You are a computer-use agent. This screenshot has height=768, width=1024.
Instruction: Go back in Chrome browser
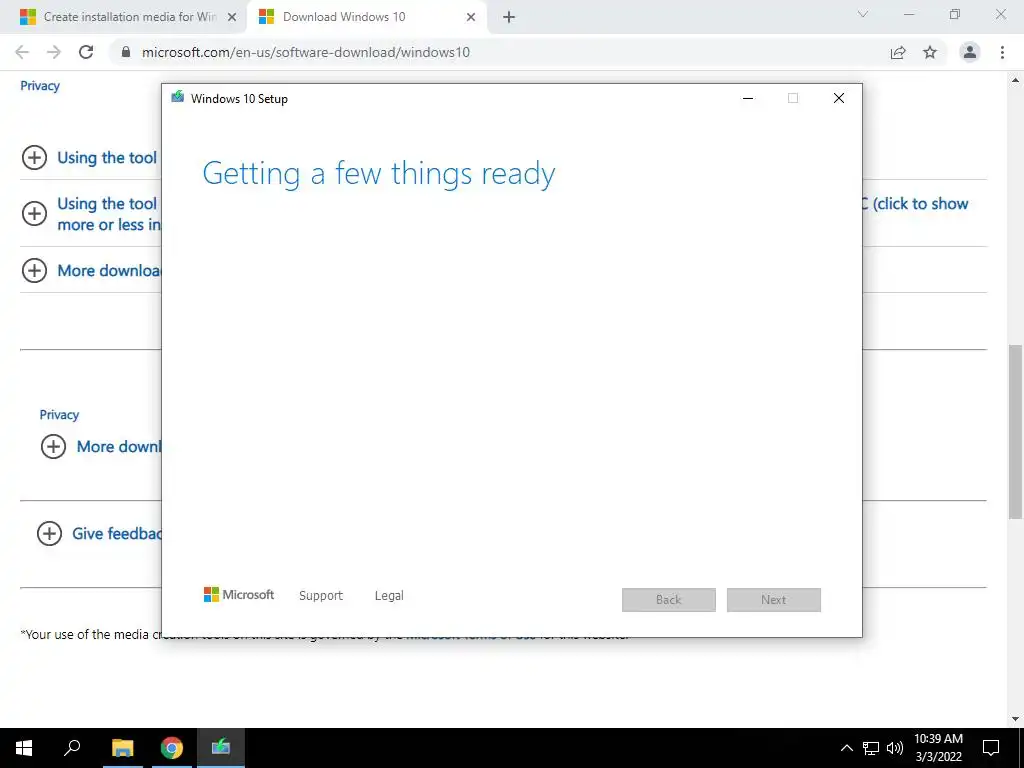(22, 52)
